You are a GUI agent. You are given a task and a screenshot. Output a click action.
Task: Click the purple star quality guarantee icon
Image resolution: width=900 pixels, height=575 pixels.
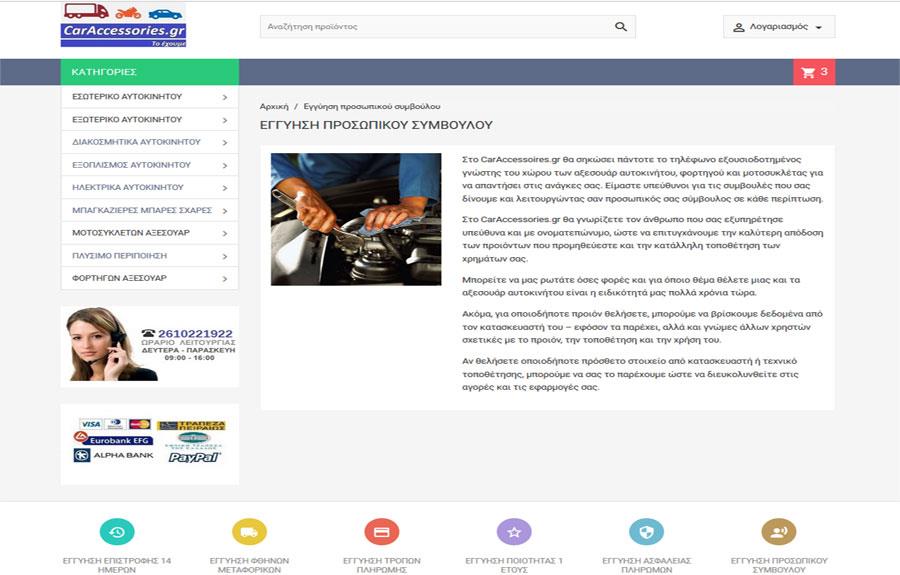514,531
